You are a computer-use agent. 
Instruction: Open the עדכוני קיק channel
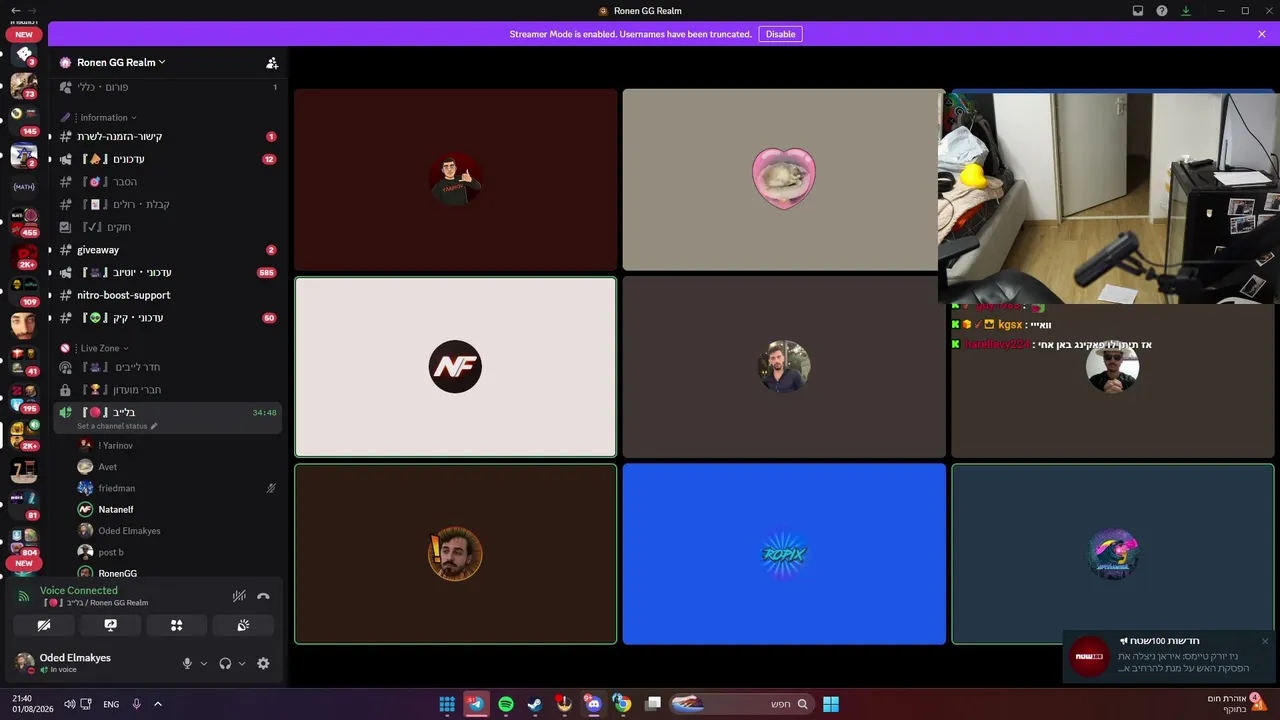coord(167,318)
